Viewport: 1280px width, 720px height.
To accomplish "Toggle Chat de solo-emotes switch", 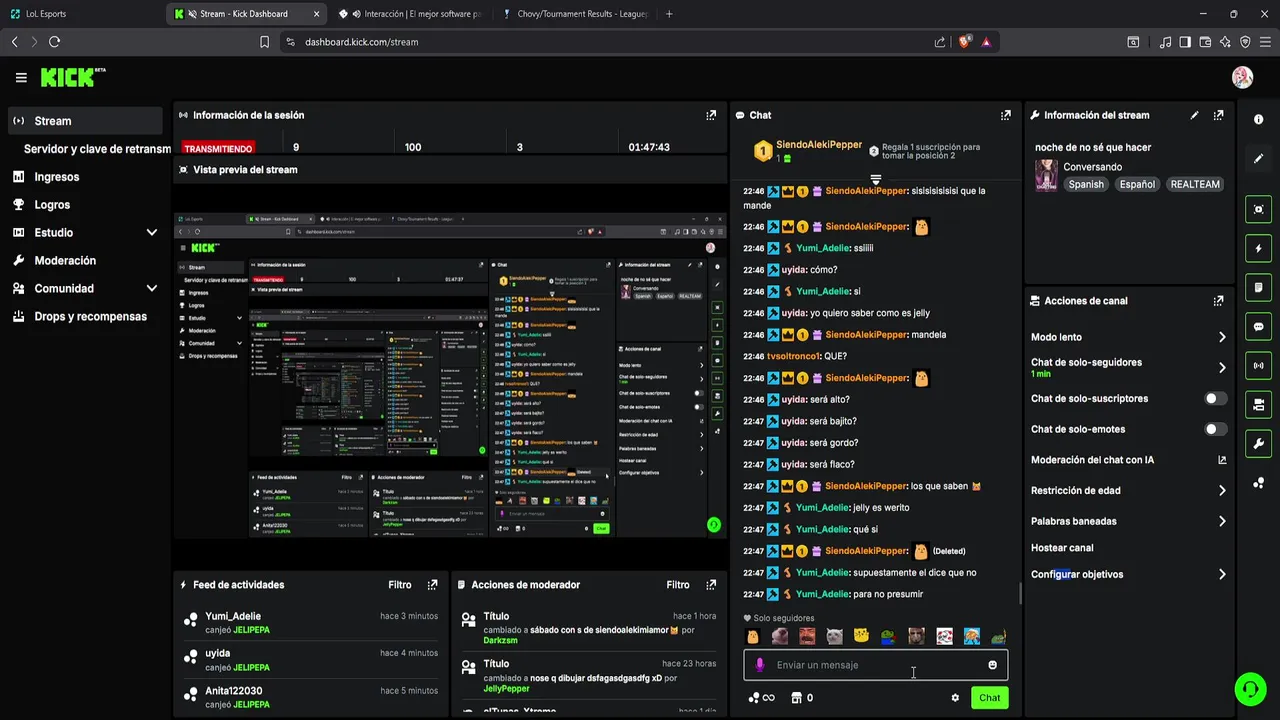I will point(1215,429).
